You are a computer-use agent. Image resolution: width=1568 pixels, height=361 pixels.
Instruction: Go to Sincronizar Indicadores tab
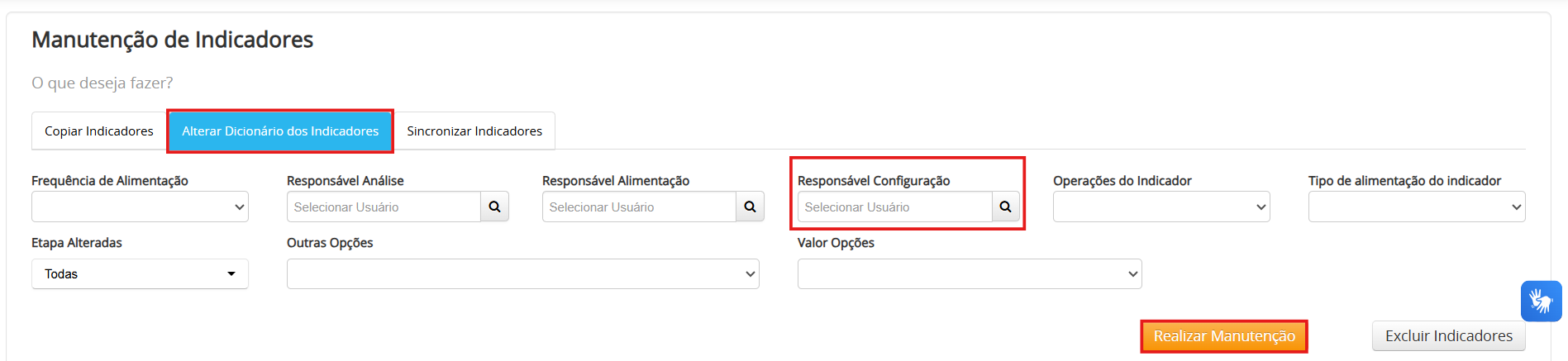click(x=474, y=131)
